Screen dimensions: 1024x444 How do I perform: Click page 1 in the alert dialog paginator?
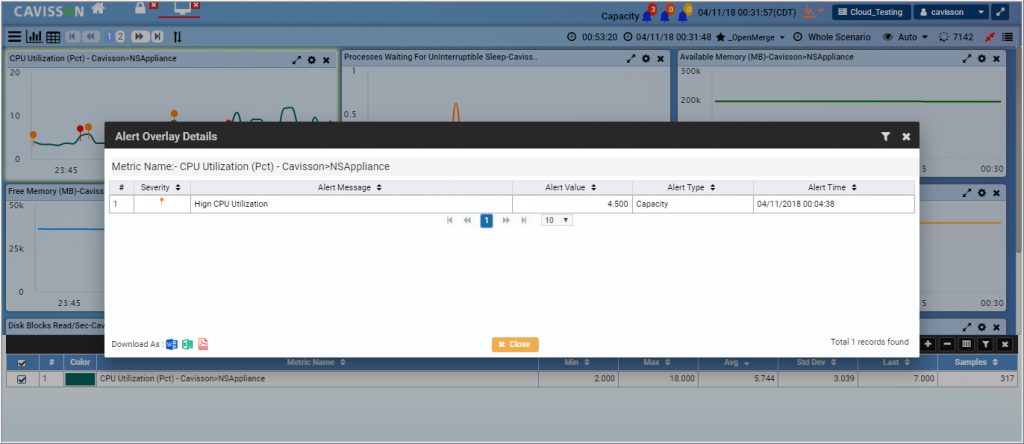click(487, 221)
